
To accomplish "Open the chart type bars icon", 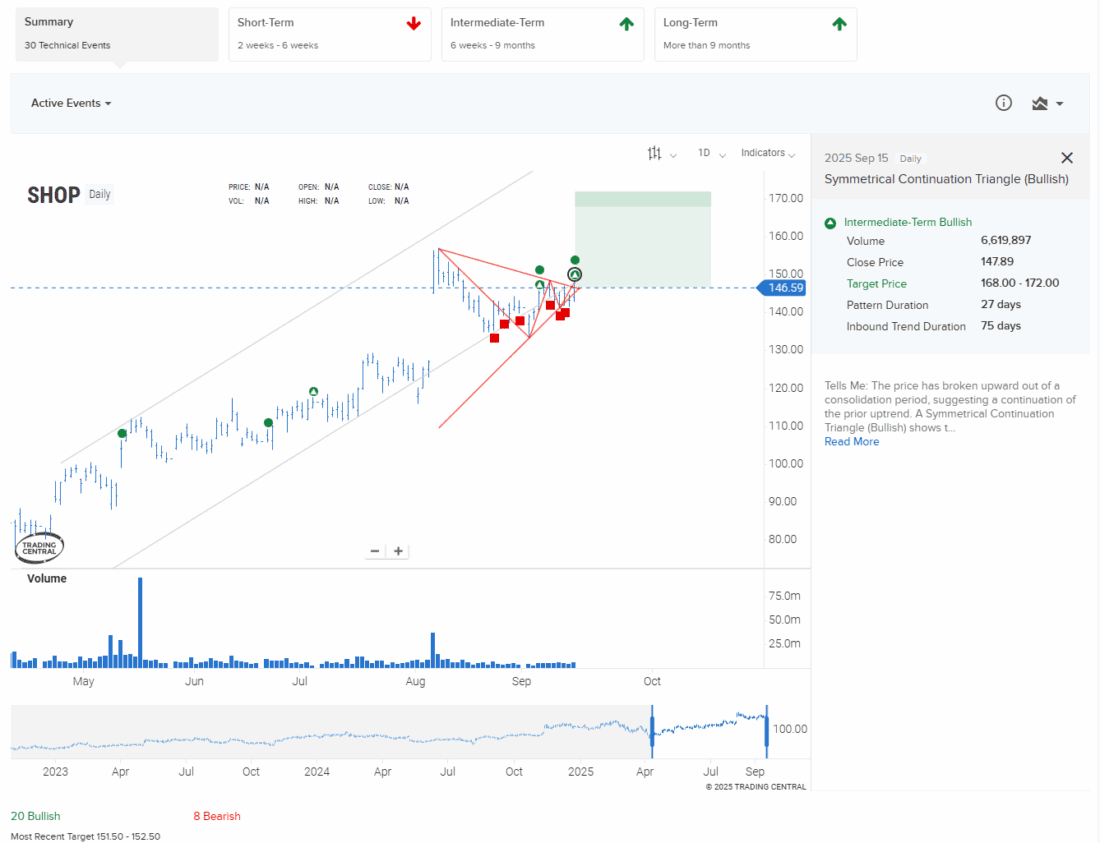I will pyautogui.click(x=655, y=153).
